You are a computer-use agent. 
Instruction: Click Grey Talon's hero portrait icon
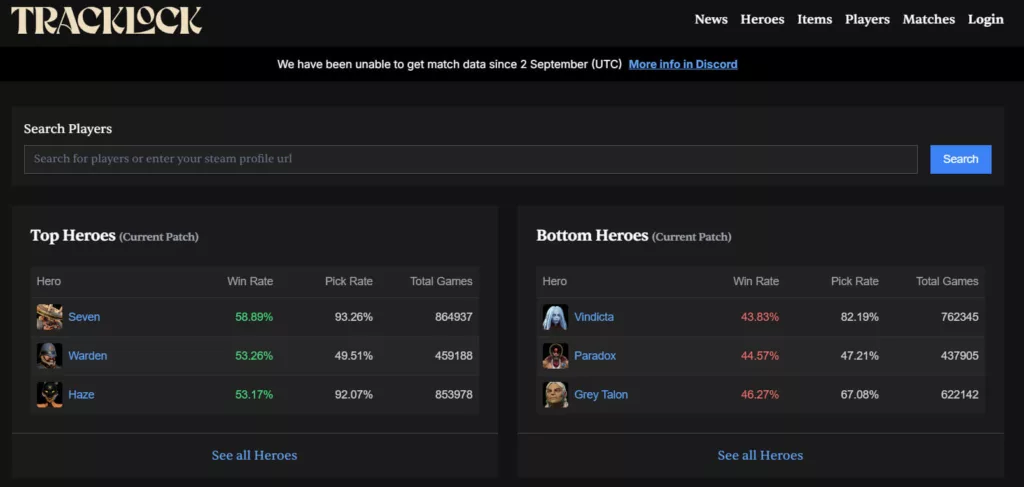(x=555, y=395)
